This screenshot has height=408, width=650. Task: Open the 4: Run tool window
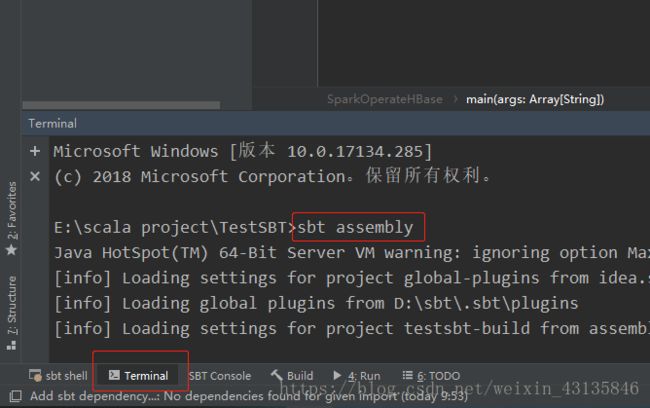pyautogui.click(x=357, y=376)
